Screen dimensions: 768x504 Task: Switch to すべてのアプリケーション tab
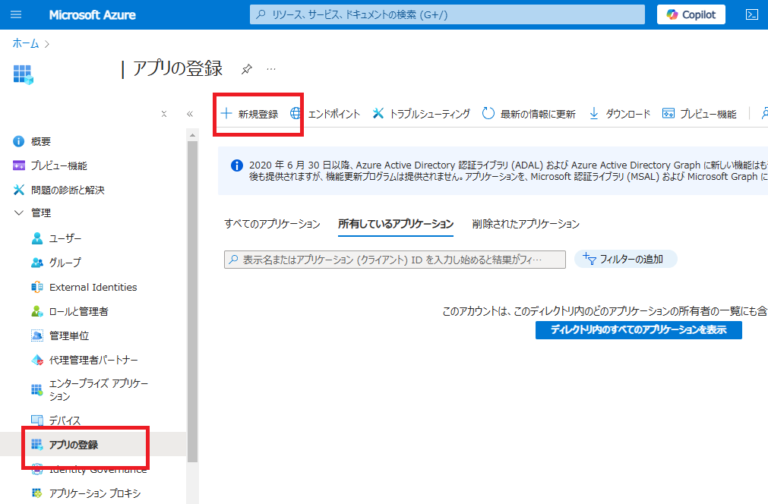click(x=272, y=224)
